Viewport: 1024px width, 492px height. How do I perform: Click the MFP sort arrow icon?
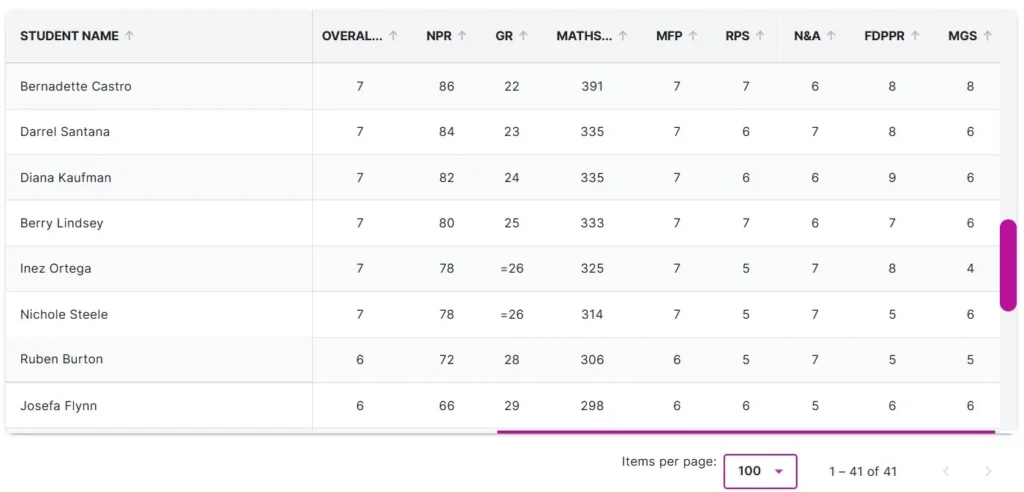click(693, 36)
